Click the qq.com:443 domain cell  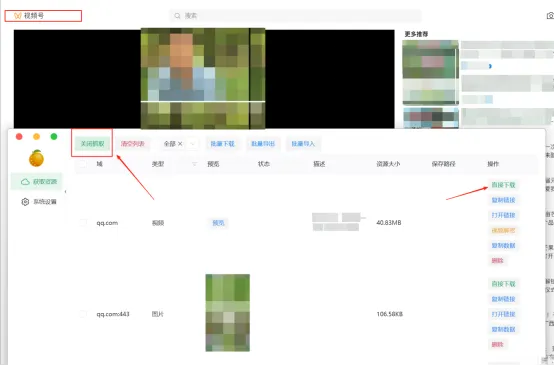[113, 314]
